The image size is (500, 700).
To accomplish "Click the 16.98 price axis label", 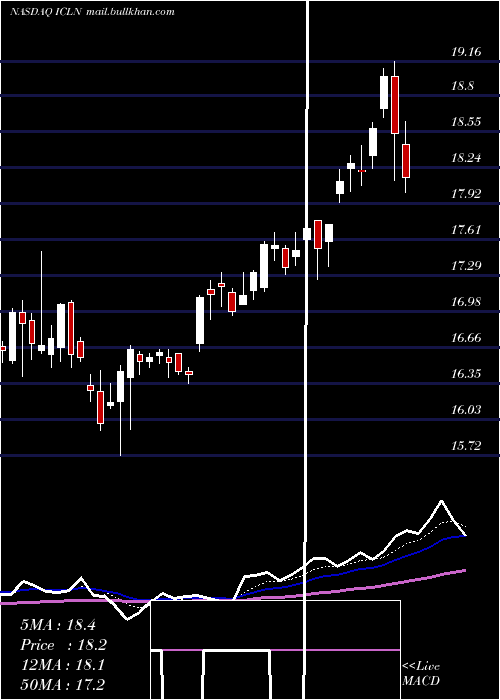I will click(466, 302).
